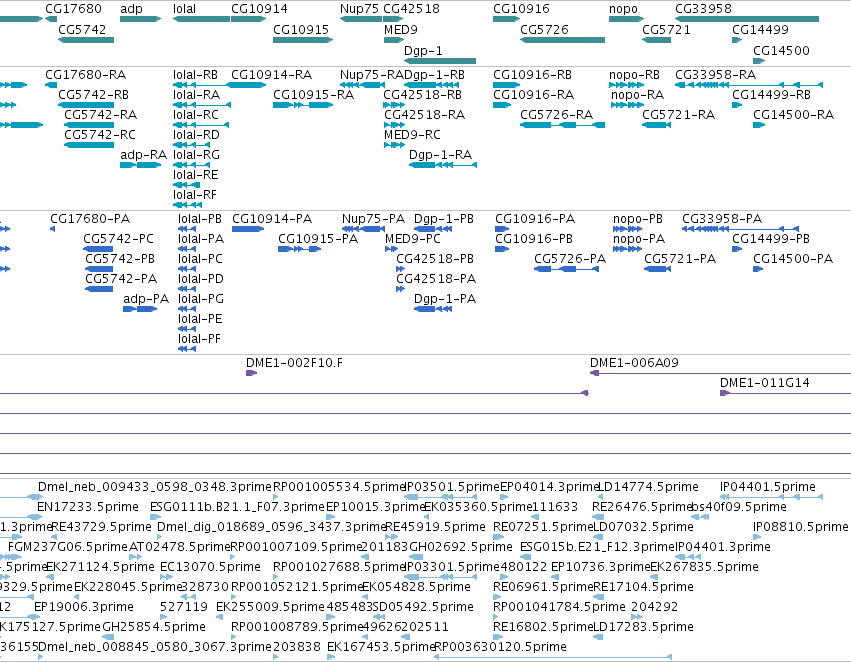Click the adp gene label
851x662 pixels.
tap(131, 9)
